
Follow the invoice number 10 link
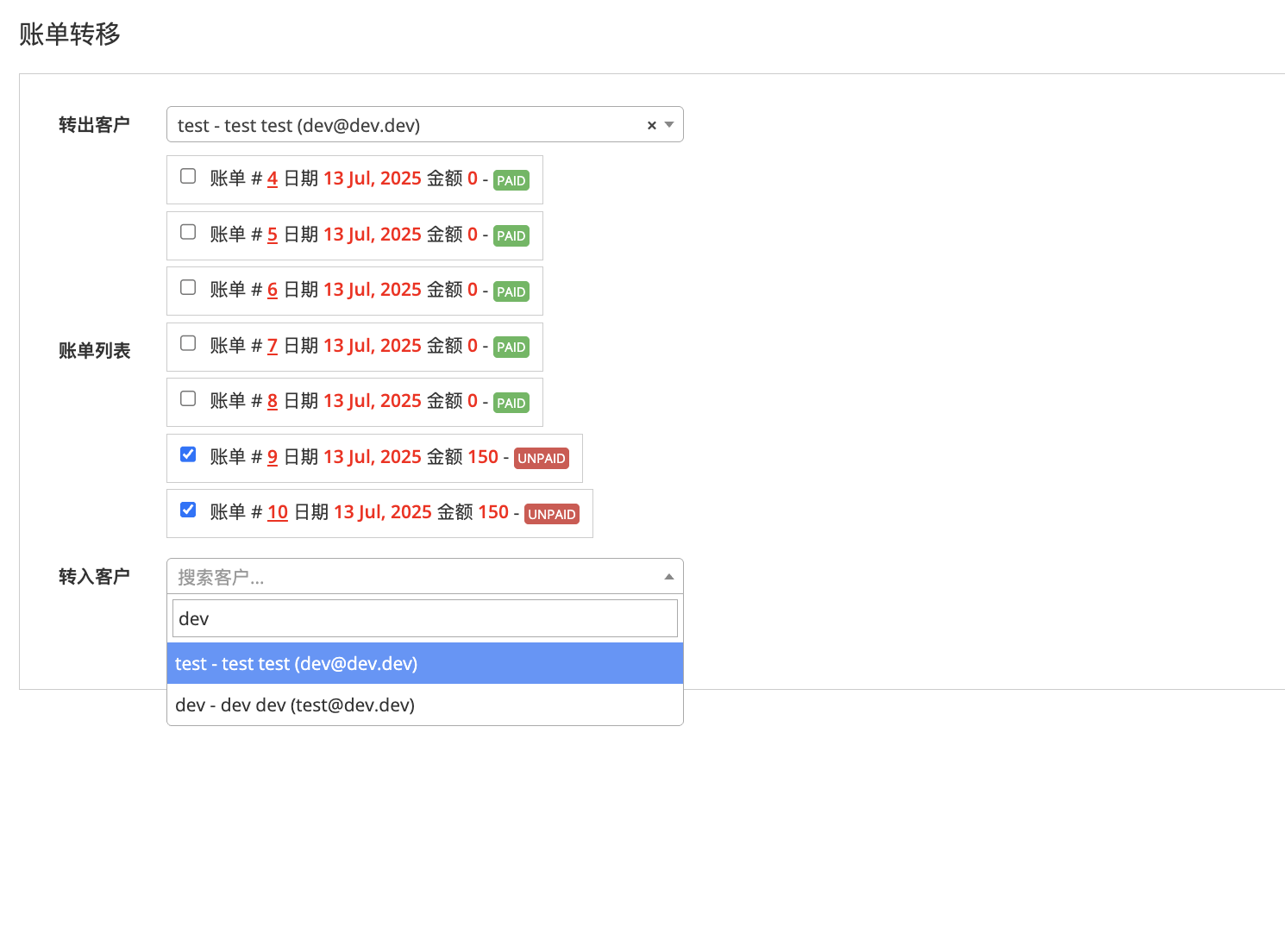(x=278, y=512)
